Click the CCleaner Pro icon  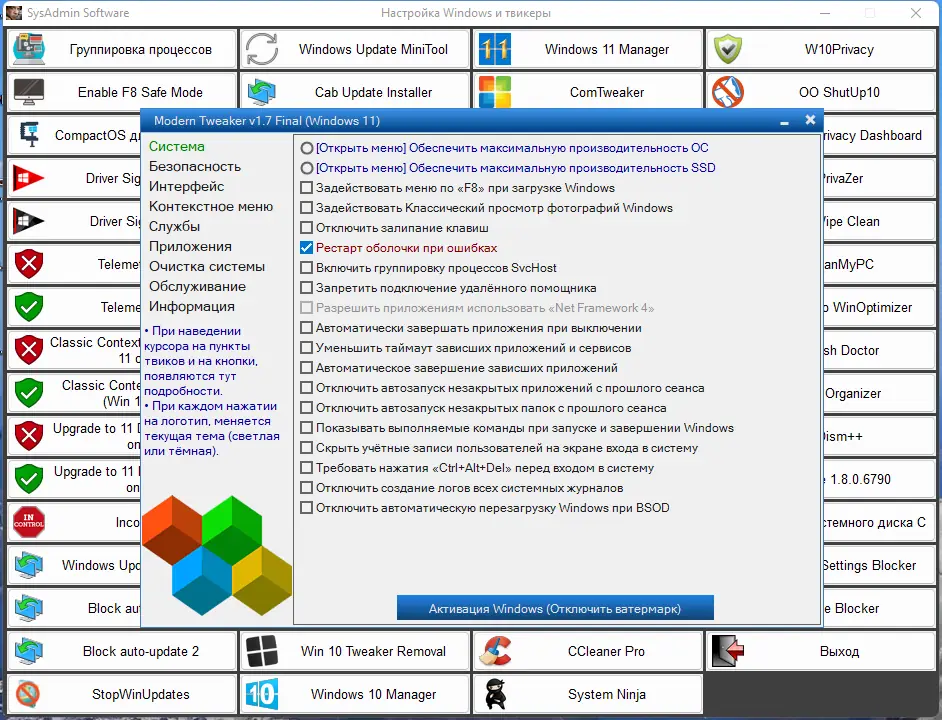coord(495,651)
